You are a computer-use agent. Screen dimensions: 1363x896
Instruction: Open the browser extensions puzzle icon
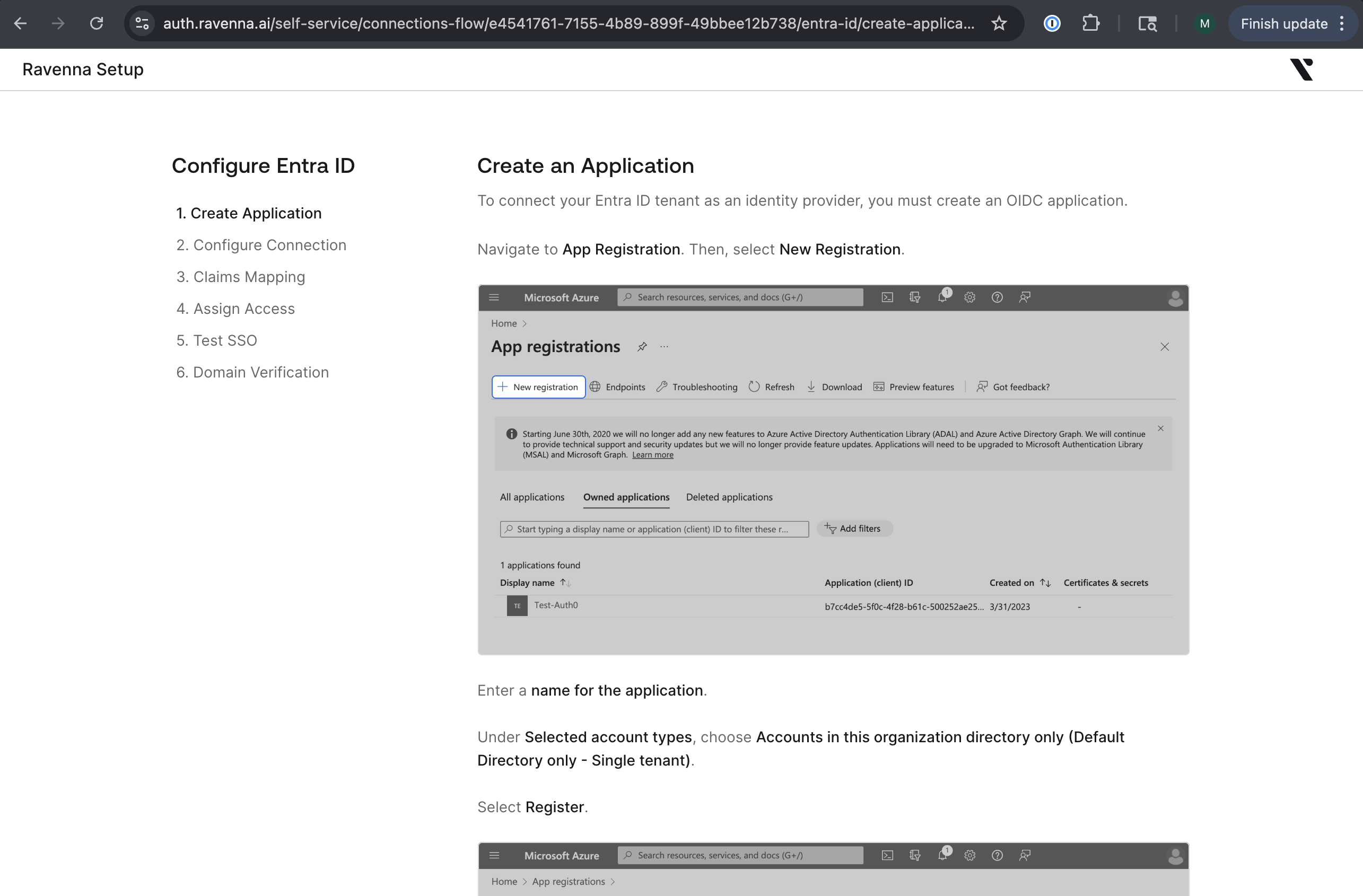pos(1090,23)
